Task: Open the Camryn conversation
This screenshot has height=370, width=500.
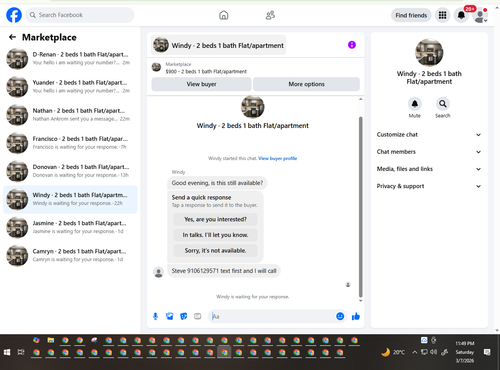Action: pos(70,255)
